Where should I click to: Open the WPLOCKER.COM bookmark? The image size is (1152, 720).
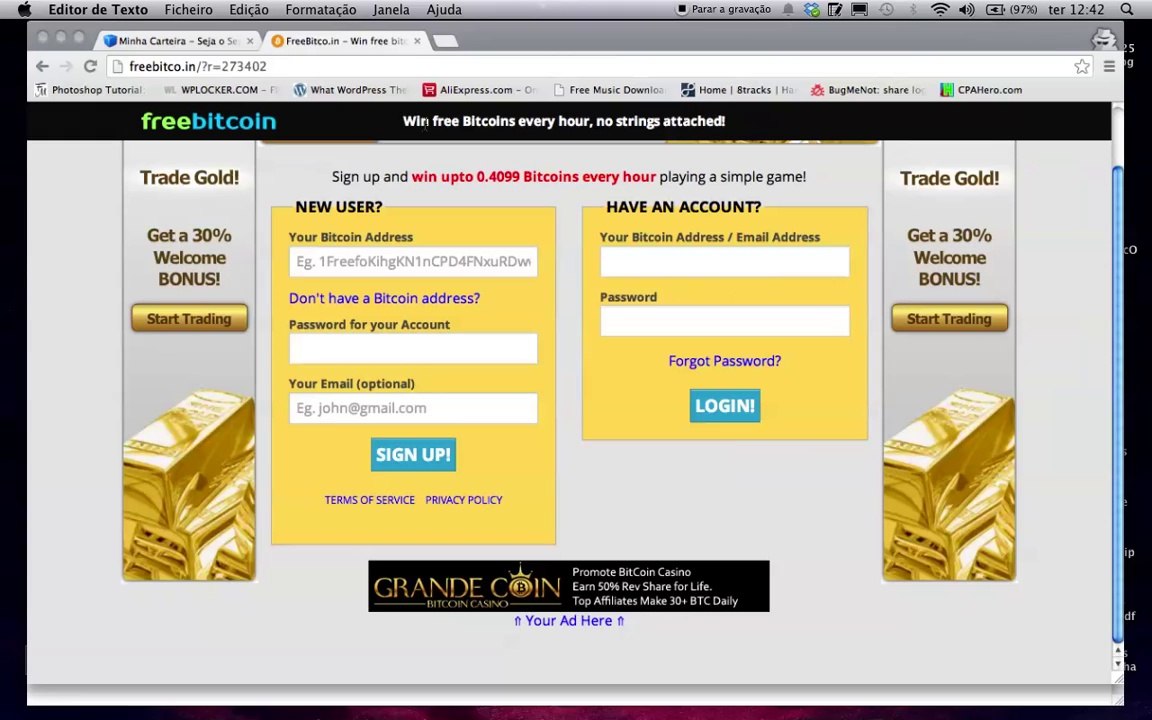pyautogui.click(x=220, y=90)
